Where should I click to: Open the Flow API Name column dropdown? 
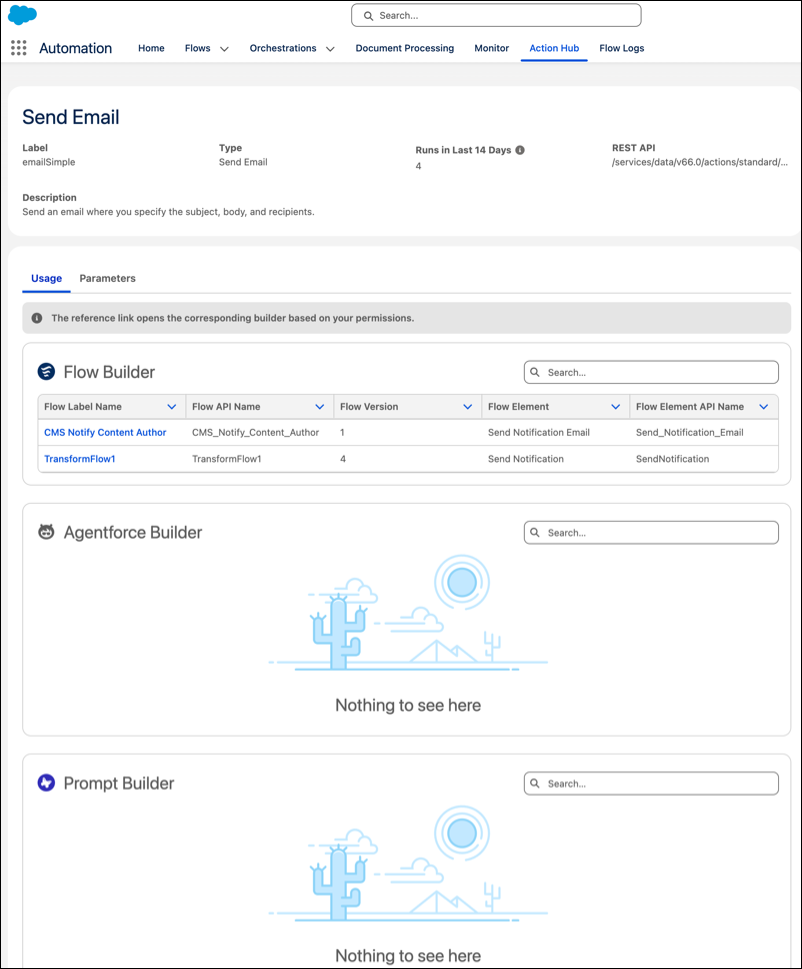(319, 407)
